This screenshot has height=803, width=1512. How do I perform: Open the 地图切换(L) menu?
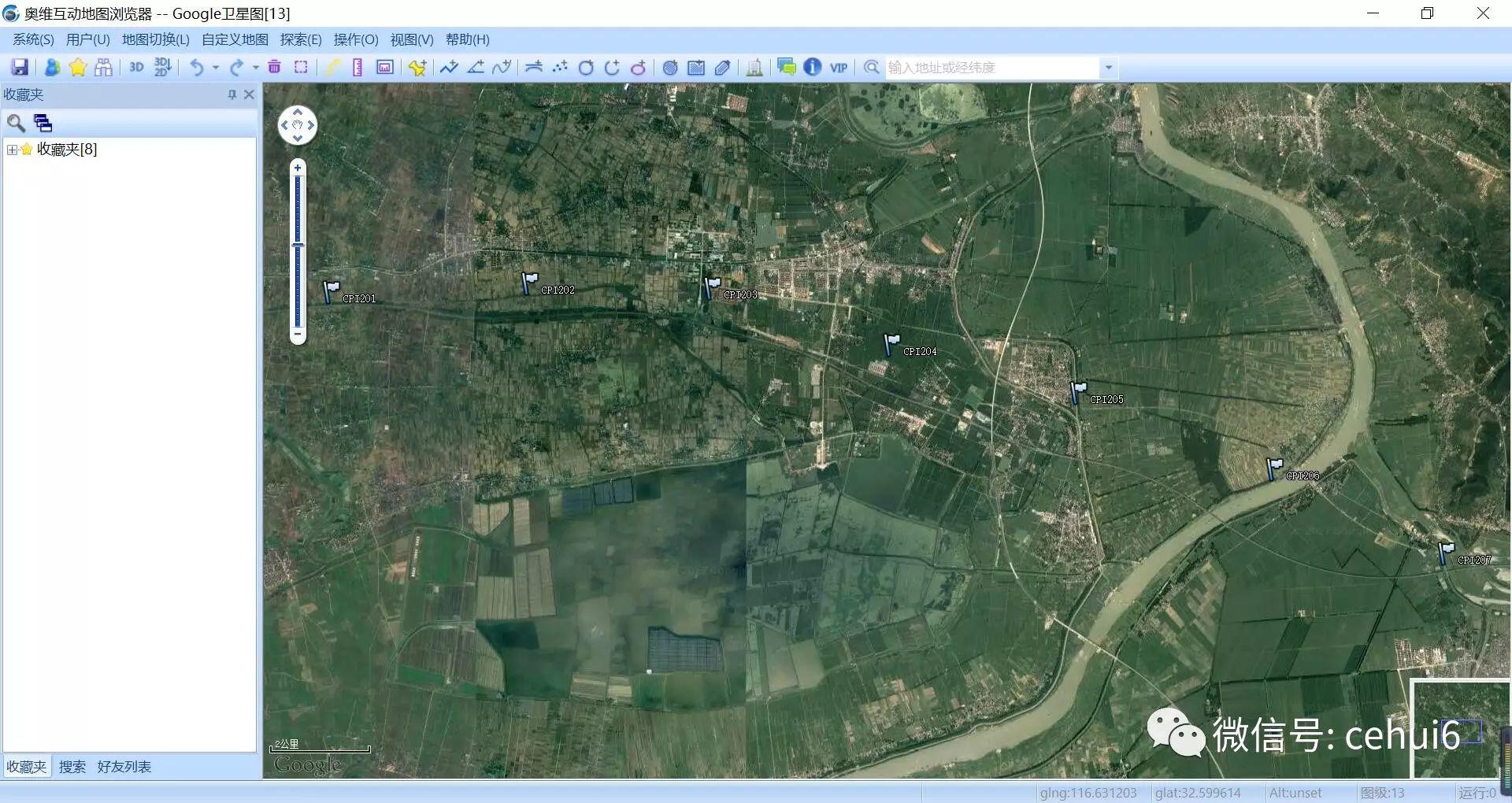(x=155, y=39)
